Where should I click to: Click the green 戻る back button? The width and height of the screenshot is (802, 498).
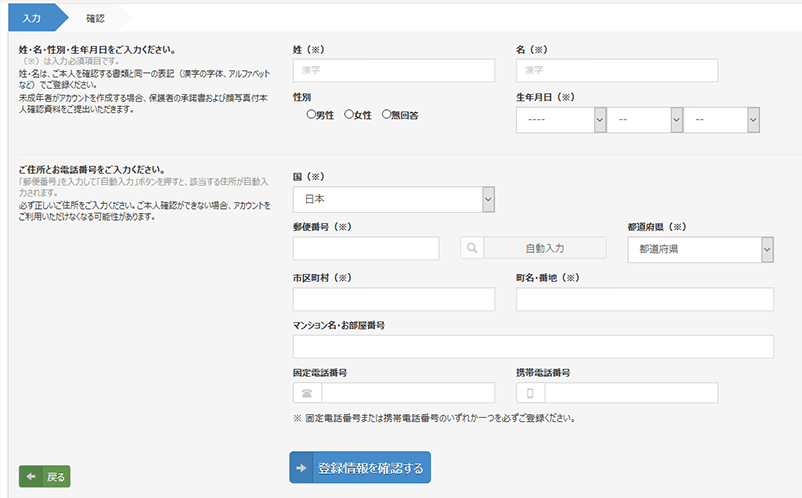point(45,477)
